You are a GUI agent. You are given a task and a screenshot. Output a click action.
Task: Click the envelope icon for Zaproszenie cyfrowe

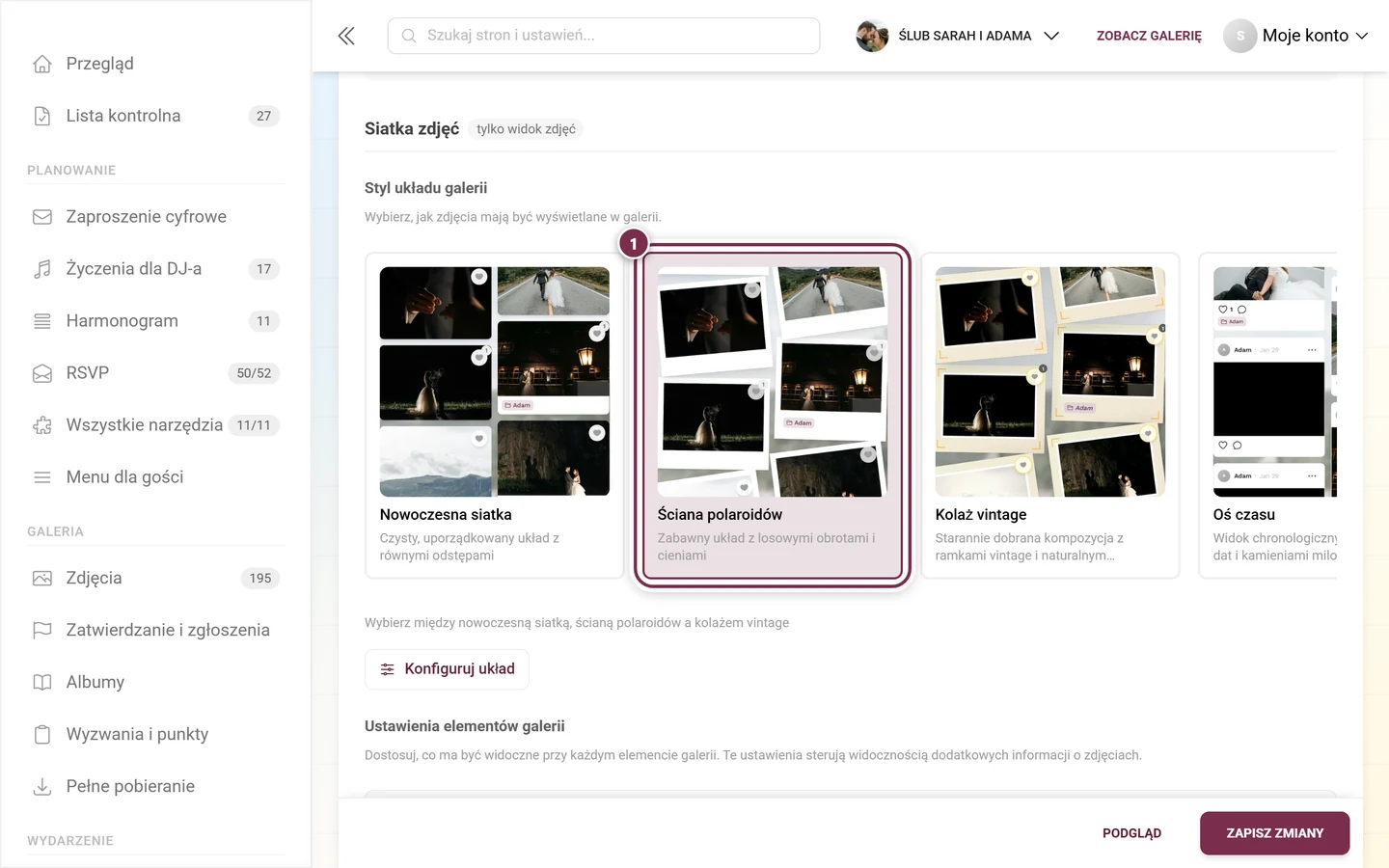(x=42, y=217)
